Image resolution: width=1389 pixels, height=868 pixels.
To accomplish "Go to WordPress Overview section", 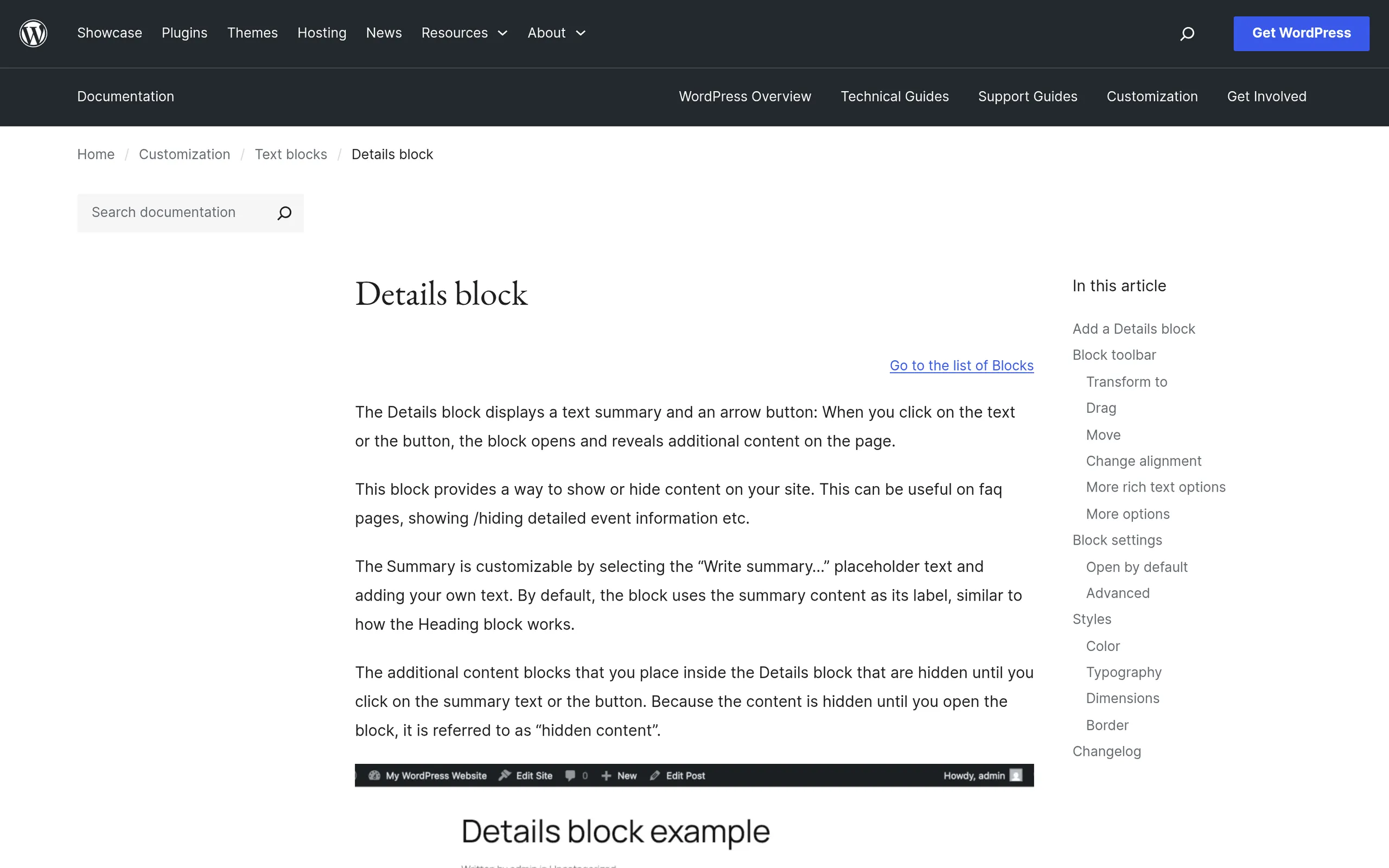I will click(x=745, y=97).
